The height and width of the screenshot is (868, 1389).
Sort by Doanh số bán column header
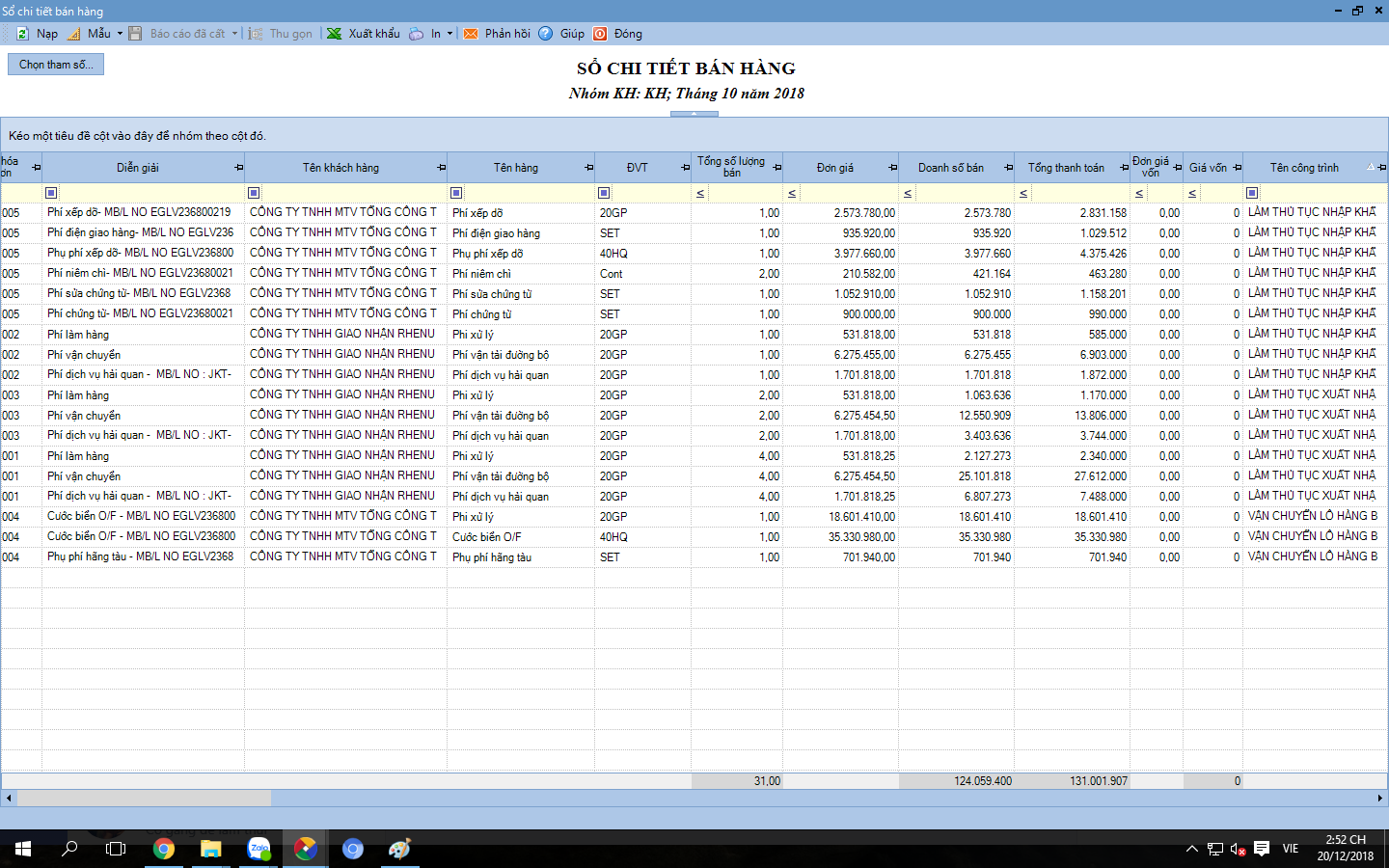[x=951, y=168]
